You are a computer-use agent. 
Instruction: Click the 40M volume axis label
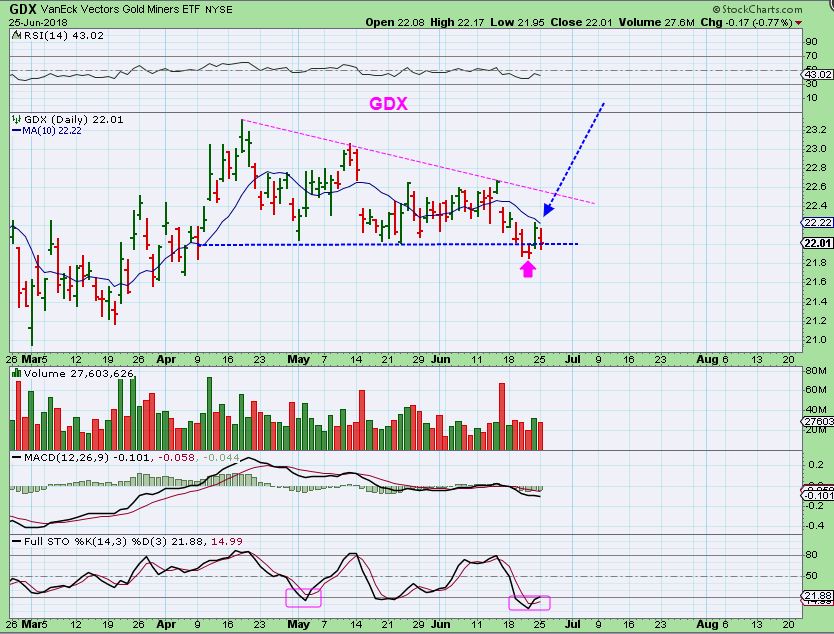[x=816, y=410]
